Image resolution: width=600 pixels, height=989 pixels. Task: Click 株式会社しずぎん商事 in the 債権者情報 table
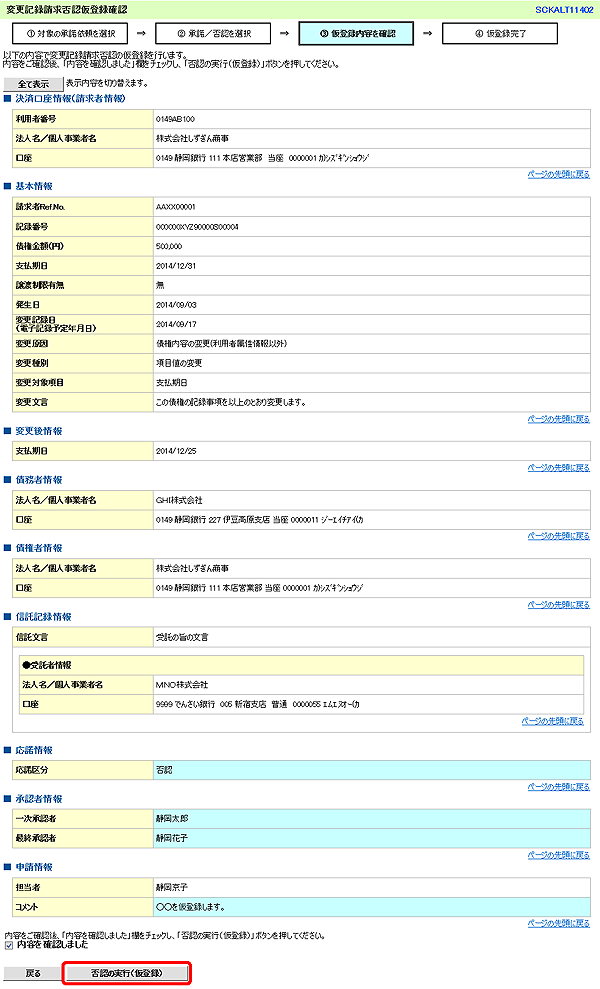coord(192,568)
